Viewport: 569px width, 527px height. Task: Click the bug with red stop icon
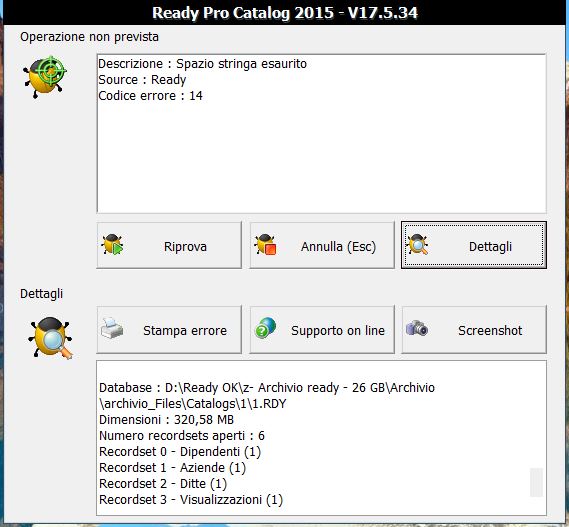tap(265, 245)
